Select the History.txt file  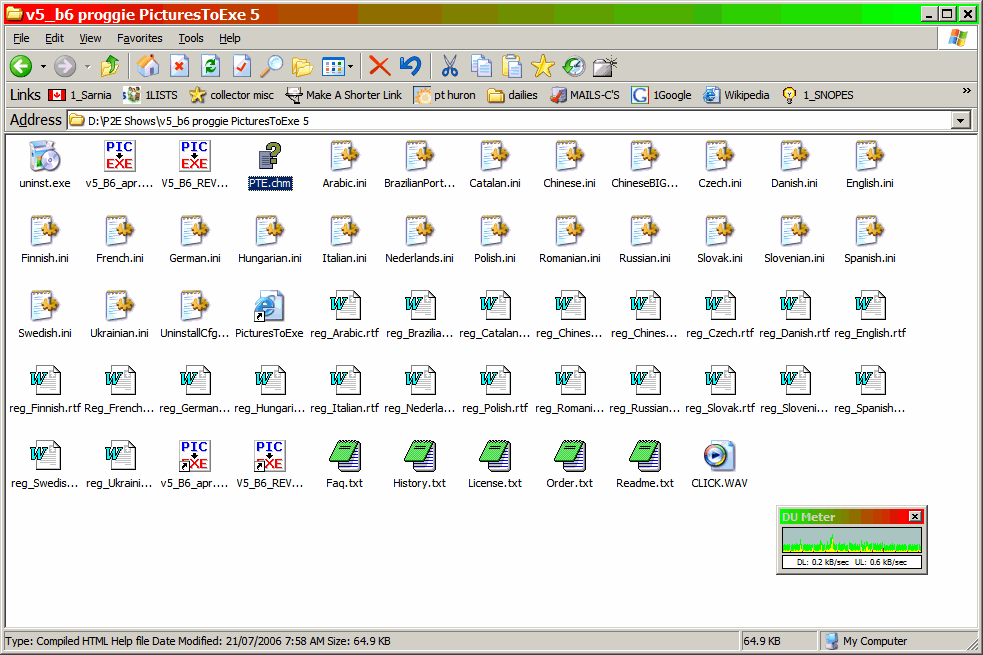tap(419, 466)
